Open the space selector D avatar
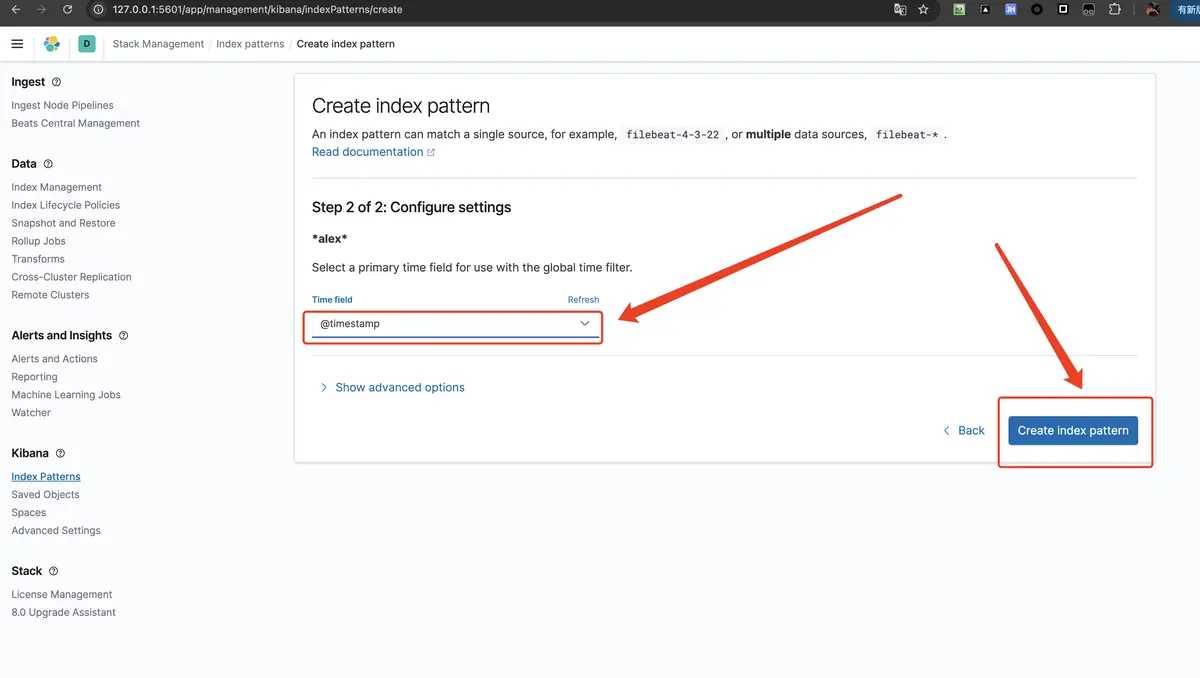This screenshot has width=1200, height=678. [x=87, y=44]
